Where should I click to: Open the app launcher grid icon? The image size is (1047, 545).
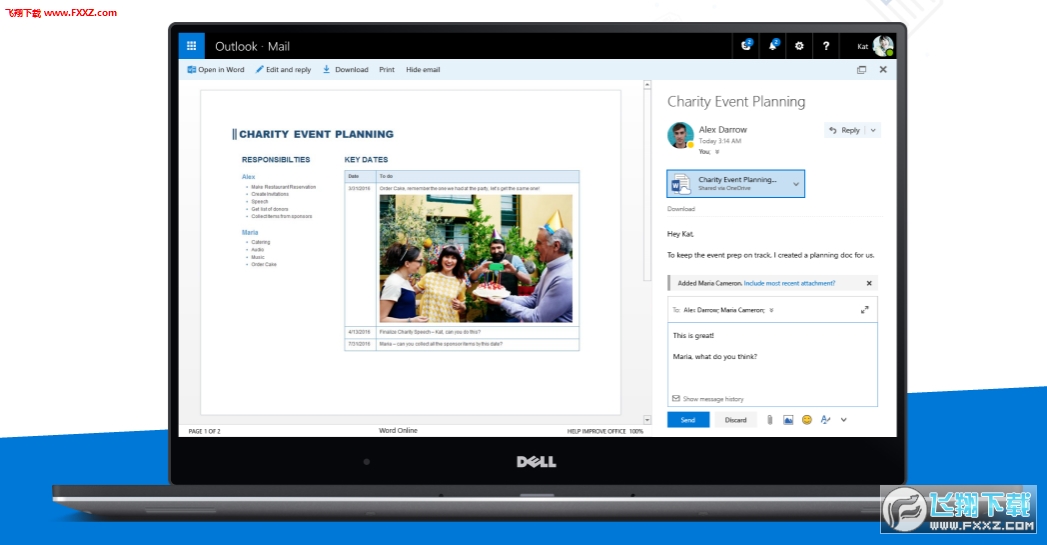click(191, 46)
